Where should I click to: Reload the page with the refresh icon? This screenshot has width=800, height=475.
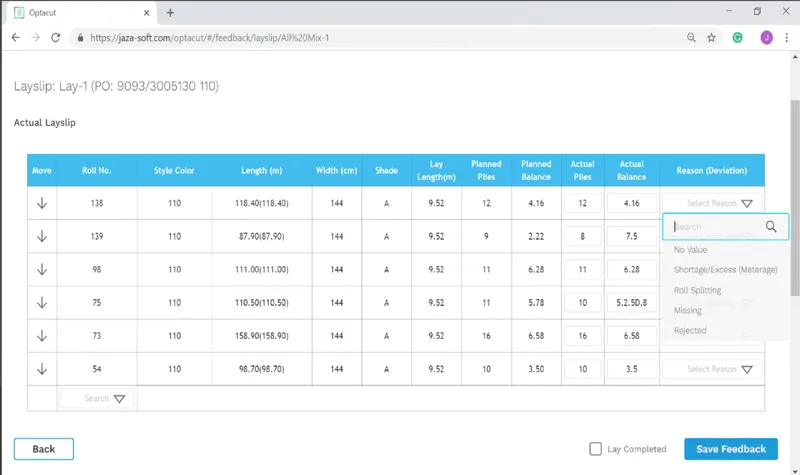click(56, 38)
